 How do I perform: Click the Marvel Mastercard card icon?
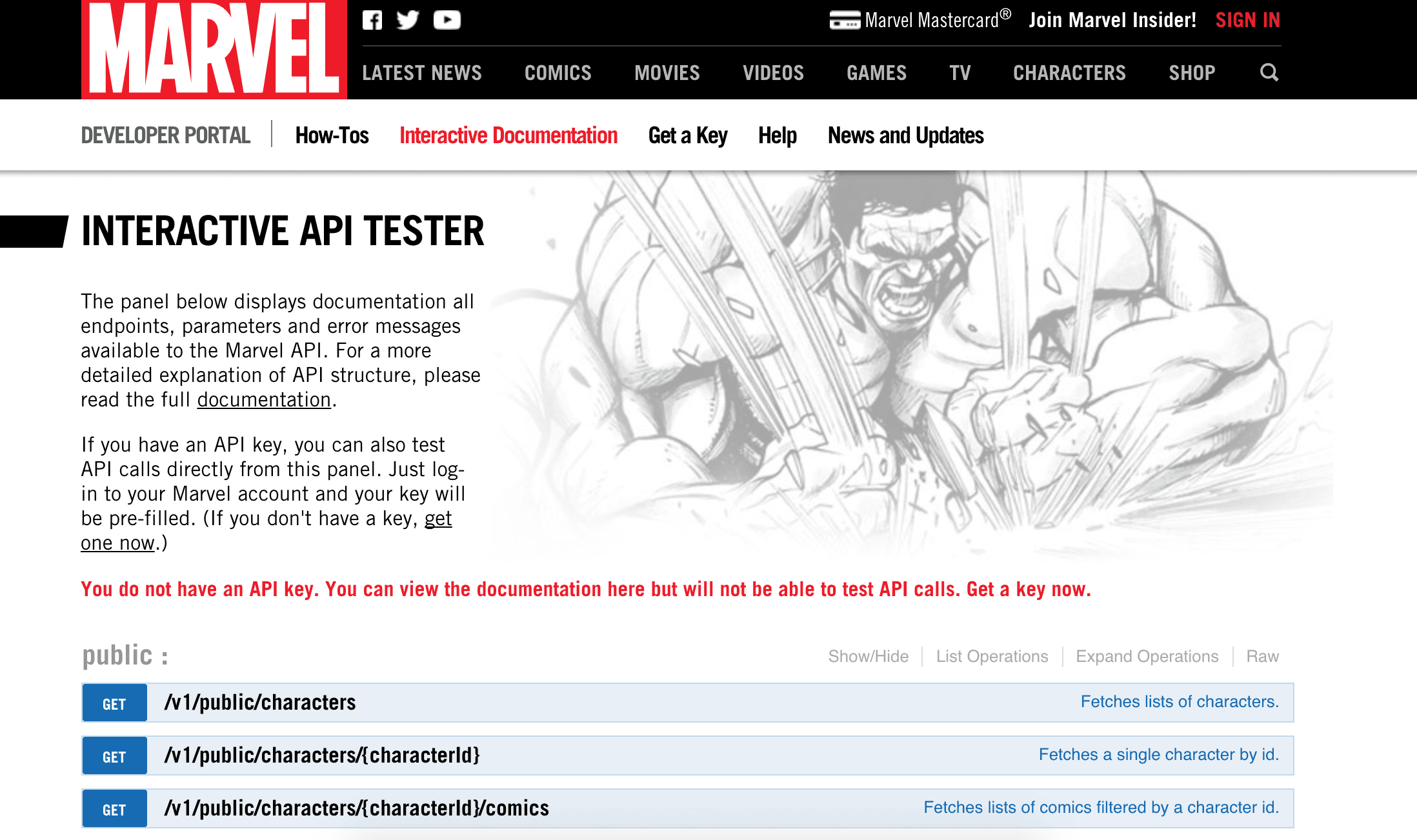[x=845, y=20]
